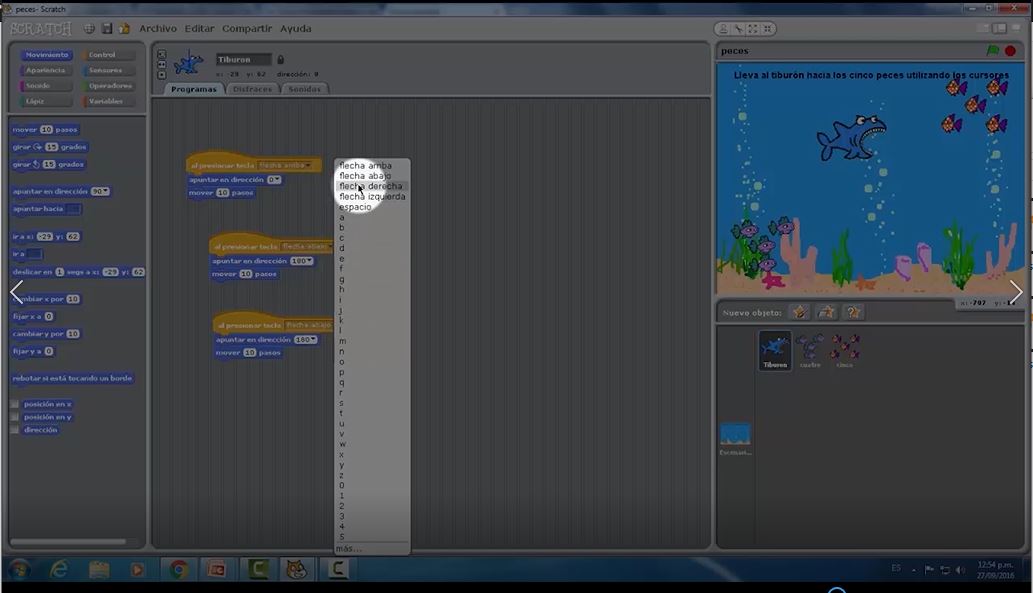The image size is (1033, 593).
Task: Open the Windows Start menu
Action: (18, 569)
